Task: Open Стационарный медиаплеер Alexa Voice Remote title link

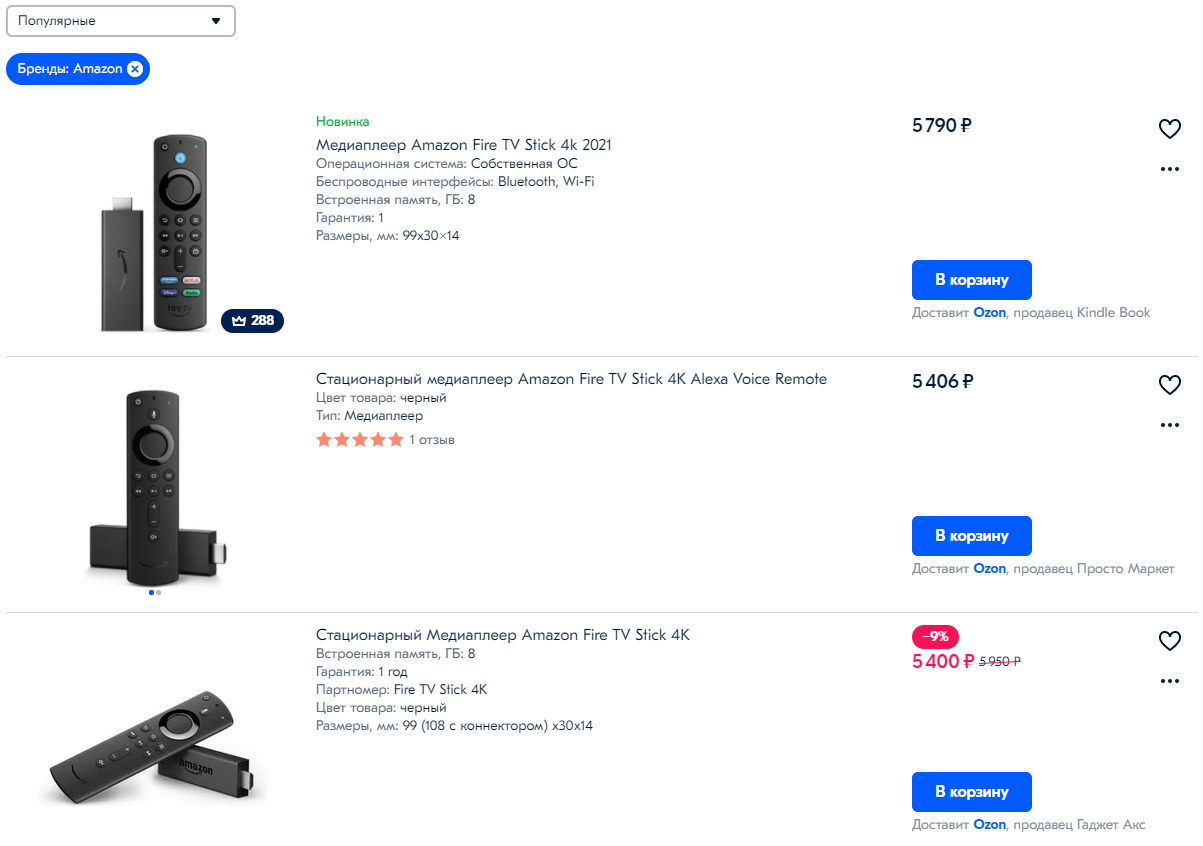Action: [x=571, y=379]
